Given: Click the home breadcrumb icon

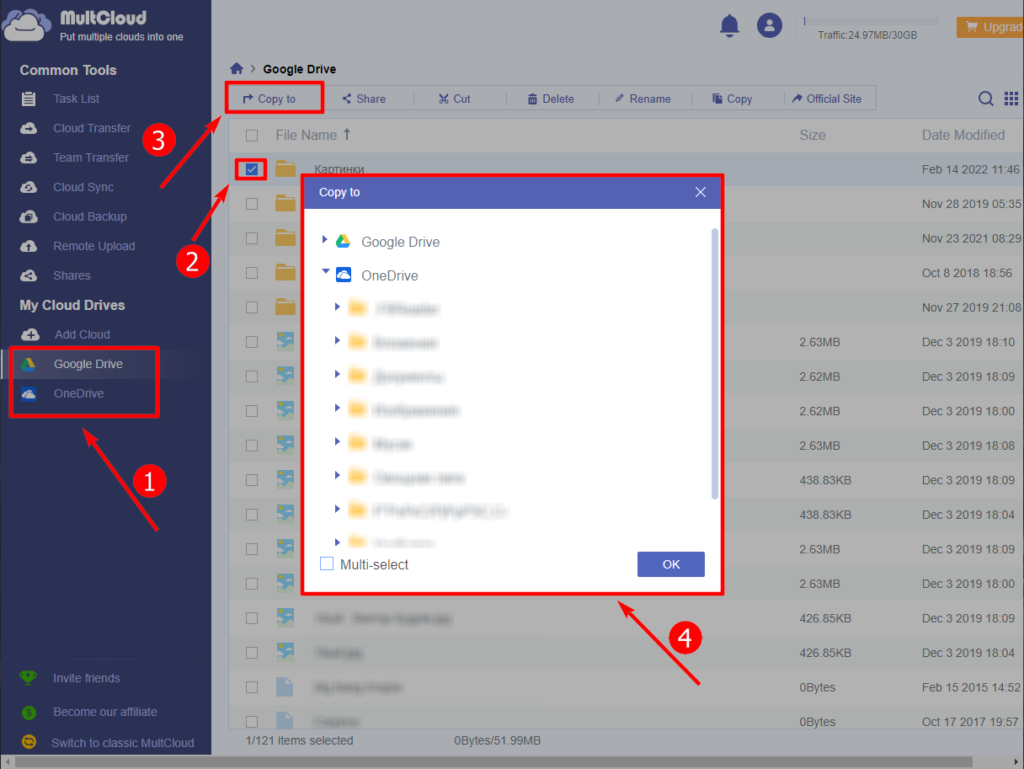Looking at the screenshot, I should 236,69.
